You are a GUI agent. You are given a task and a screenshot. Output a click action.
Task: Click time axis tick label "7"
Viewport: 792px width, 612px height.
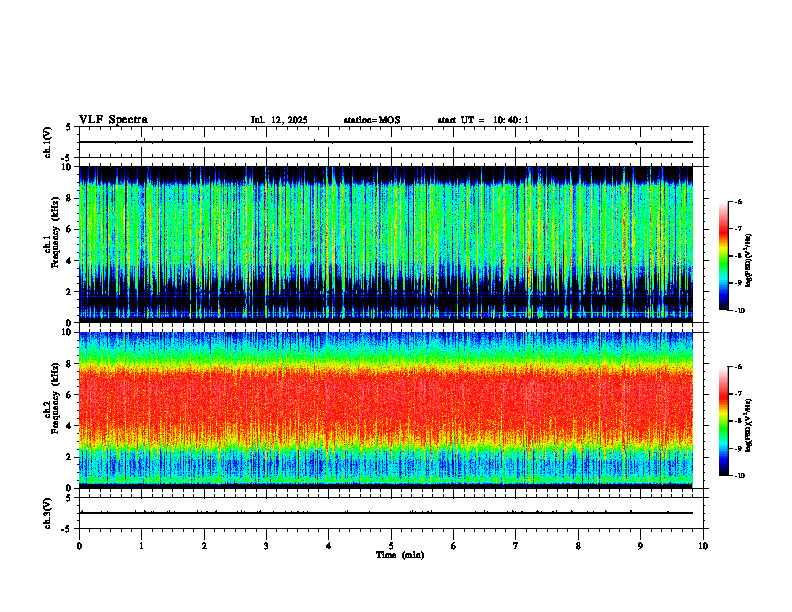pyautogui.click(x=516, y=546)
